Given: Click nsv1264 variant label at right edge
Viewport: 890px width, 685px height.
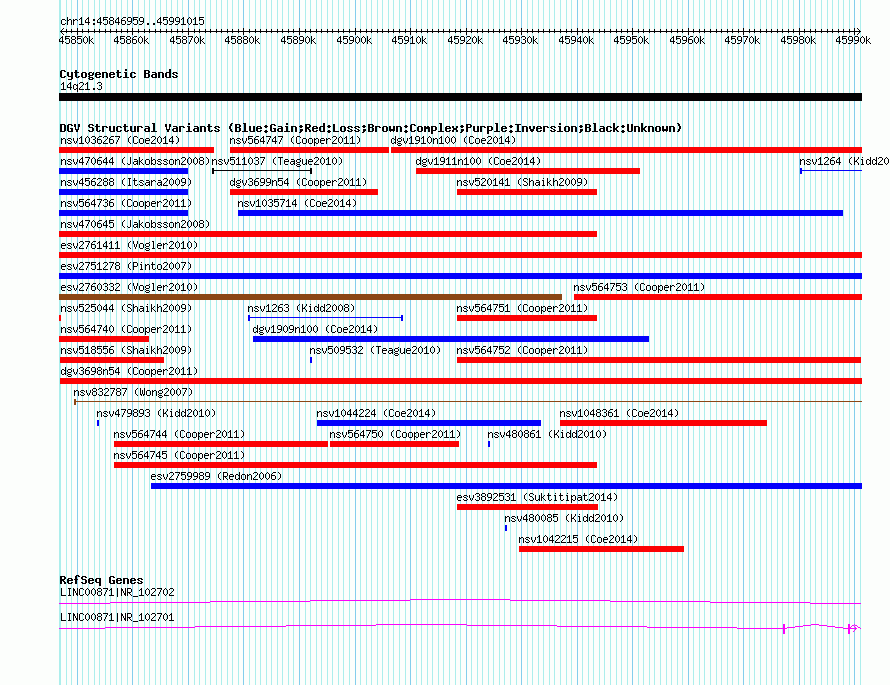Looking at the screenshot, I should coord(844,161).
